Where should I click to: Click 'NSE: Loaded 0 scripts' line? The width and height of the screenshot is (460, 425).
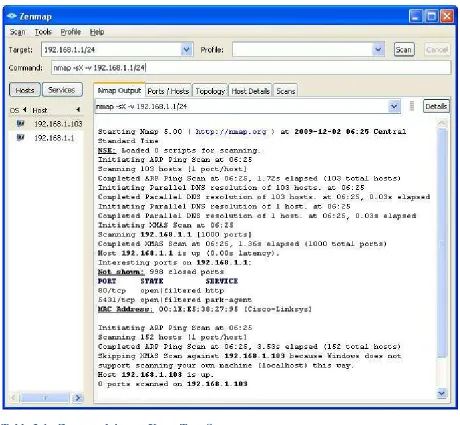click(x=179, y=150)
